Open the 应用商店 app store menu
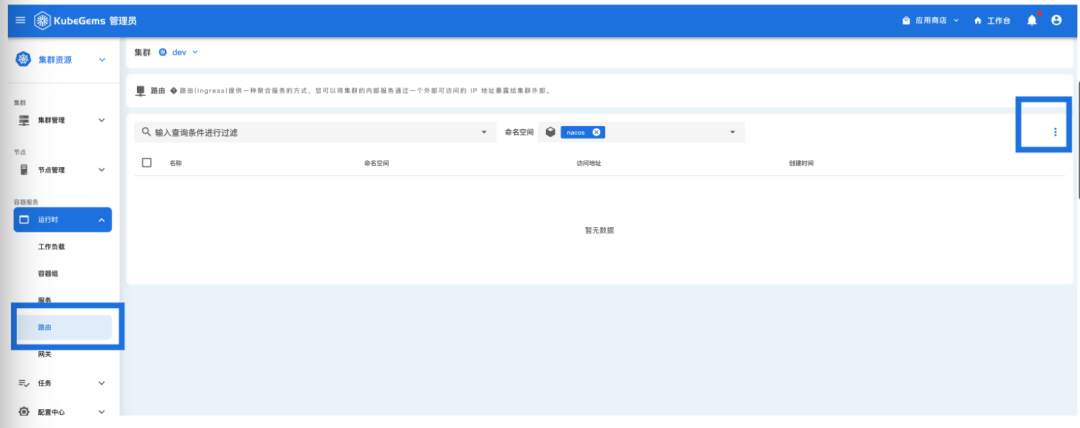Image resolution: width=1080 pixels, height=428 pixels. coord(931,21)
